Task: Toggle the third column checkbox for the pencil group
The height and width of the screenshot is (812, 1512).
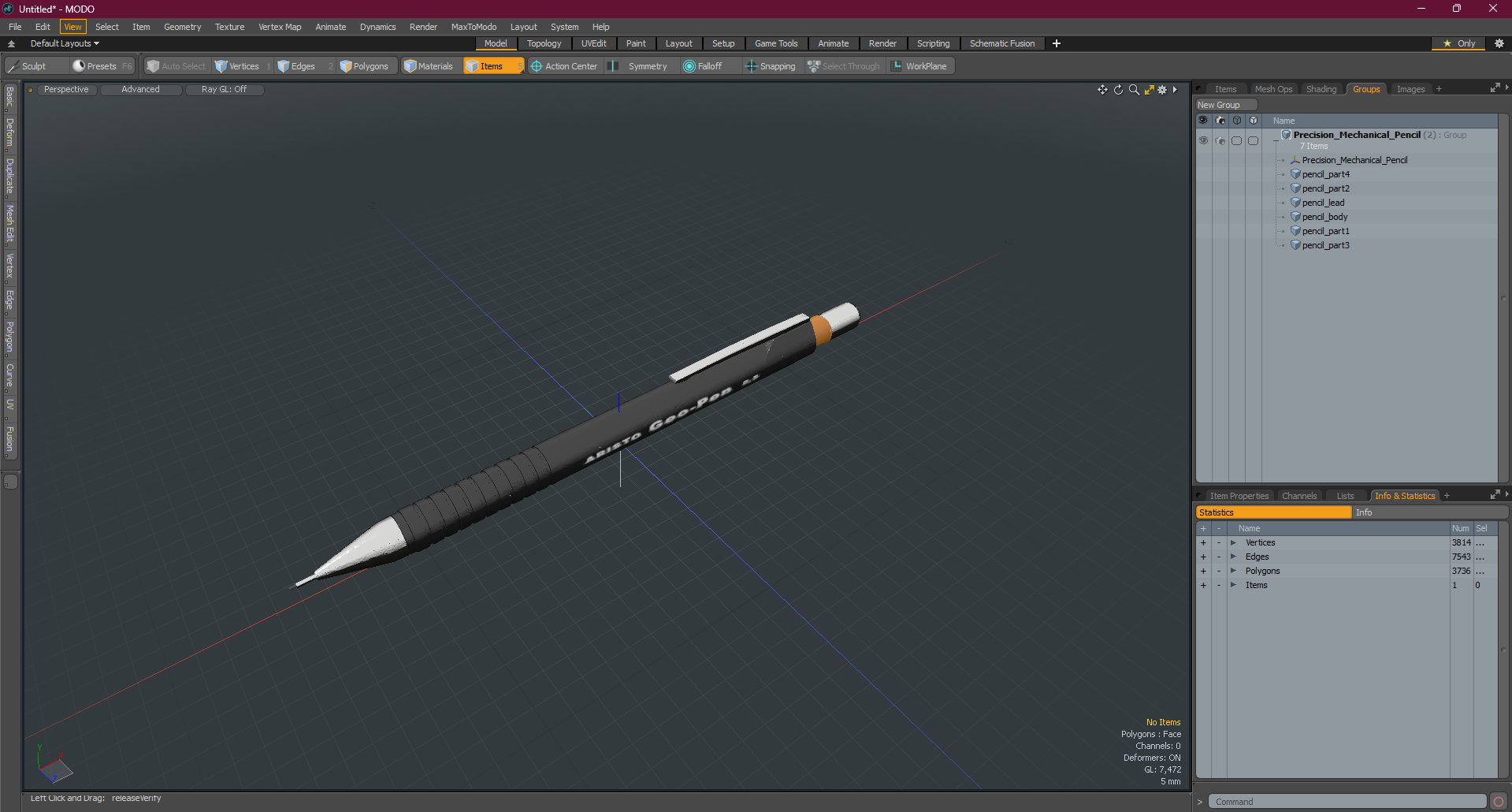Action: tap(1237, 140)
